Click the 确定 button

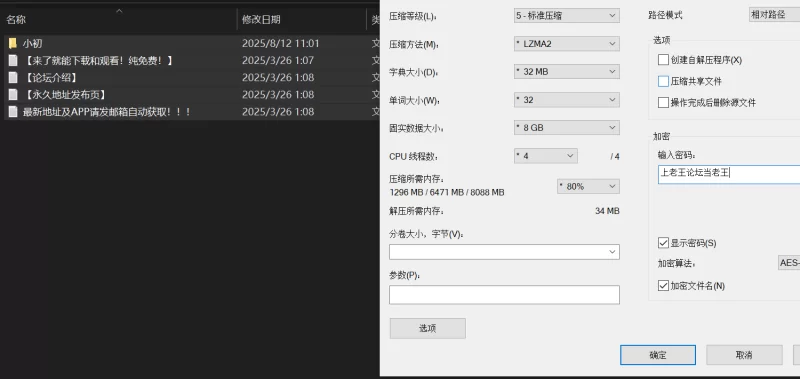(x=658, y=355)
